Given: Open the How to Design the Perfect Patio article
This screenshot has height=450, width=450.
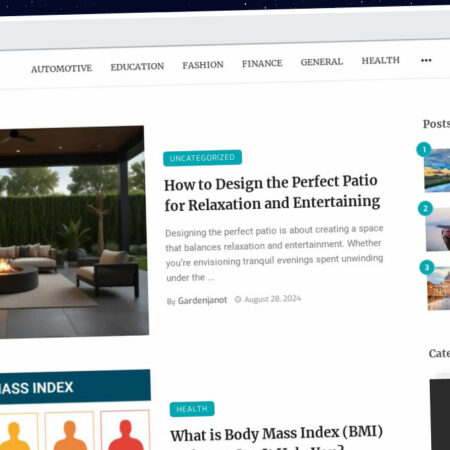Looking at the screenshot, I should 272,193.
